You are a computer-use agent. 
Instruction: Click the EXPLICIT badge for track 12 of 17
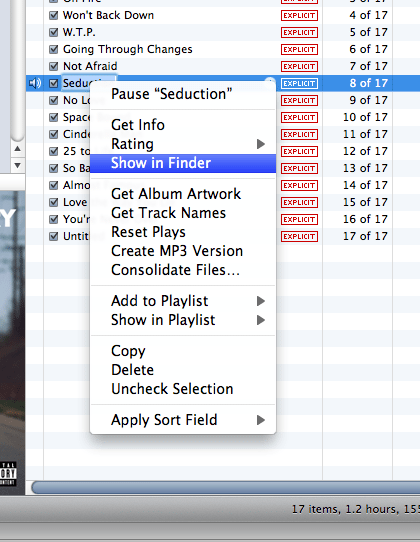pyautogui.click(x=299, y=151)
